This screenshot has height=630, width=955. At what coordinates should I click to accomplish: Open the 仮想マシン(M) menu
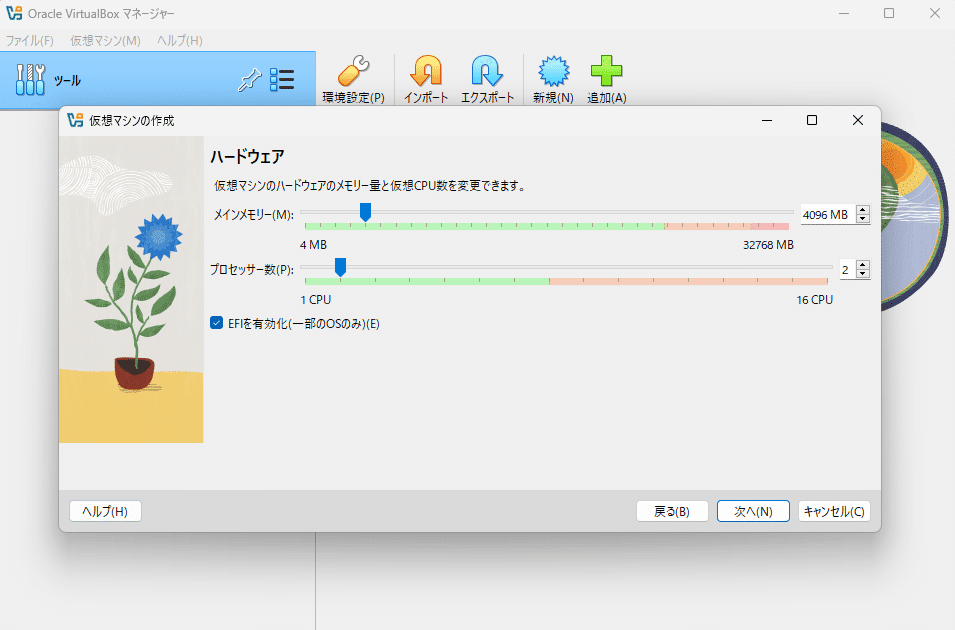coord(105,40)
